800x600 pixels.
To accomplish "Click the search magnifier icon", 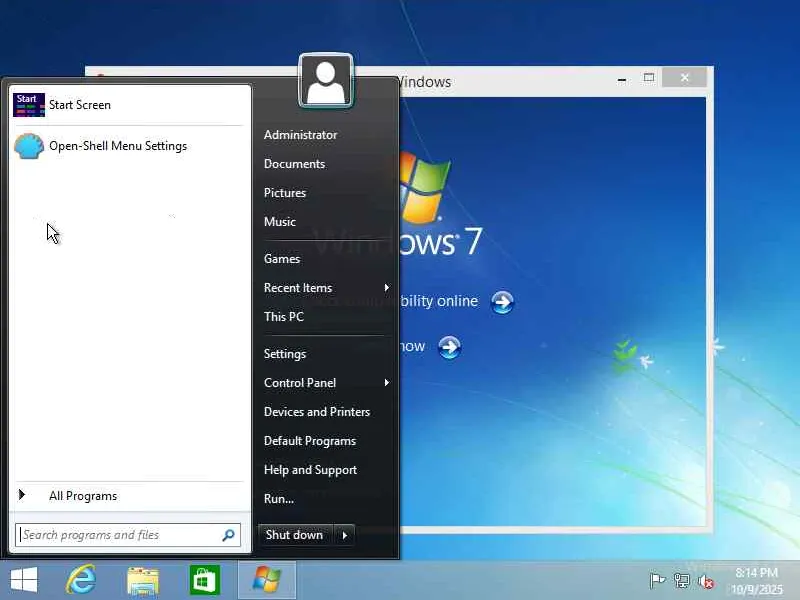I will coord(229,535).
